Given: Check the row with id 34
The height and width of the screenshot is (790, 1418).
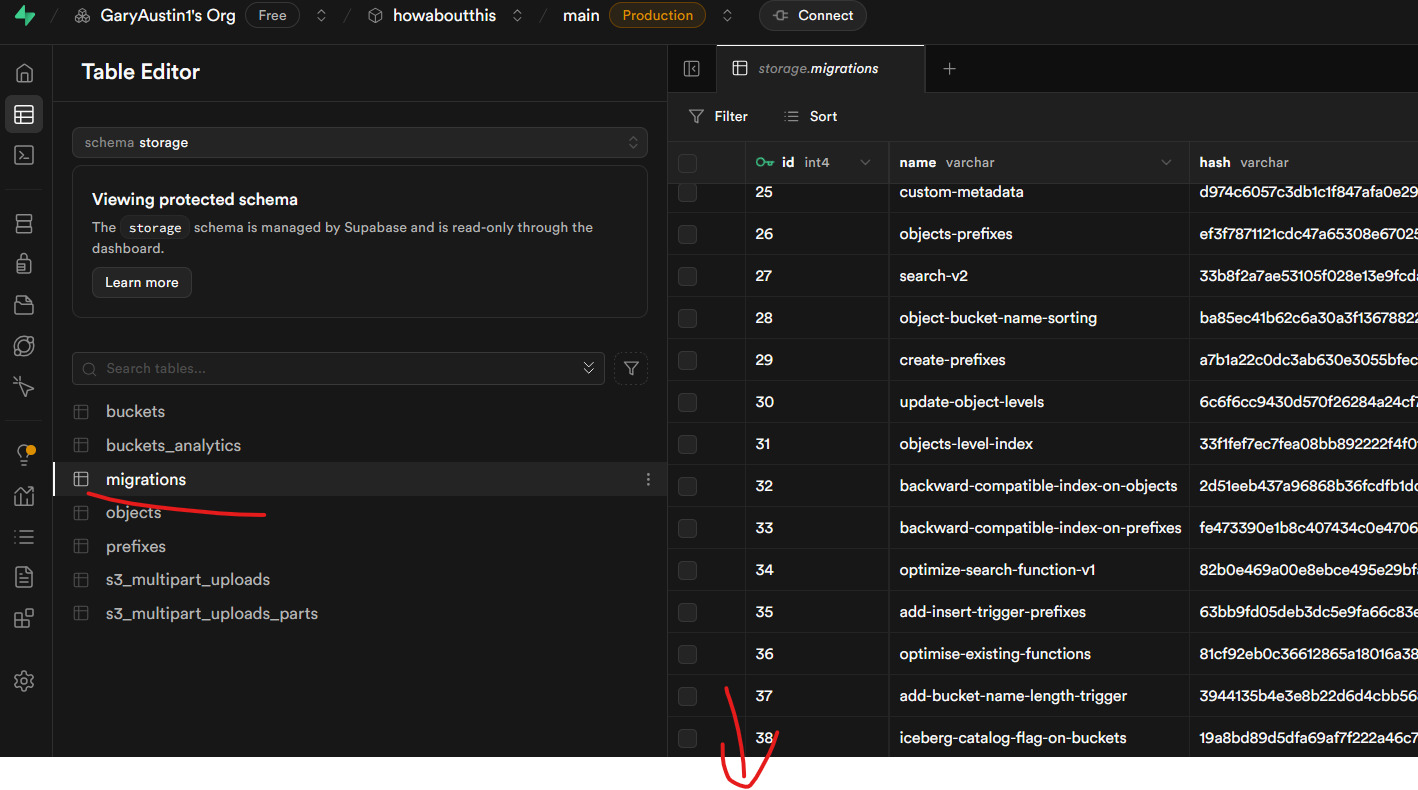Looking at the screenshot, I should click(687, 570).
